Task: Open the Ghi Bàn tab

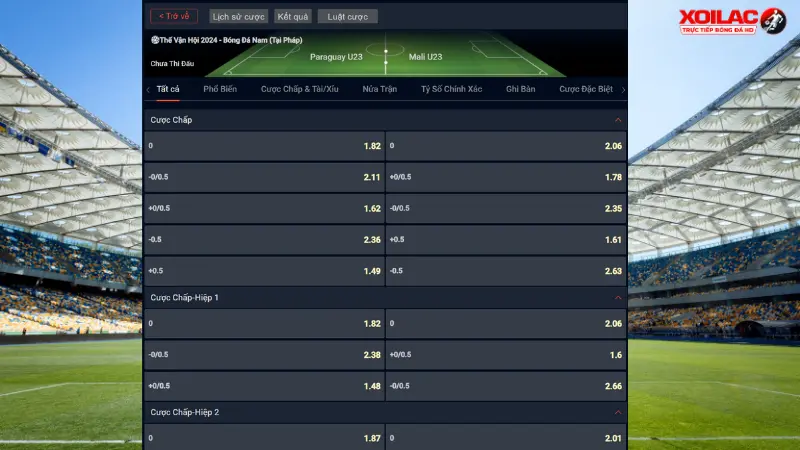Action: coord(520,89)
